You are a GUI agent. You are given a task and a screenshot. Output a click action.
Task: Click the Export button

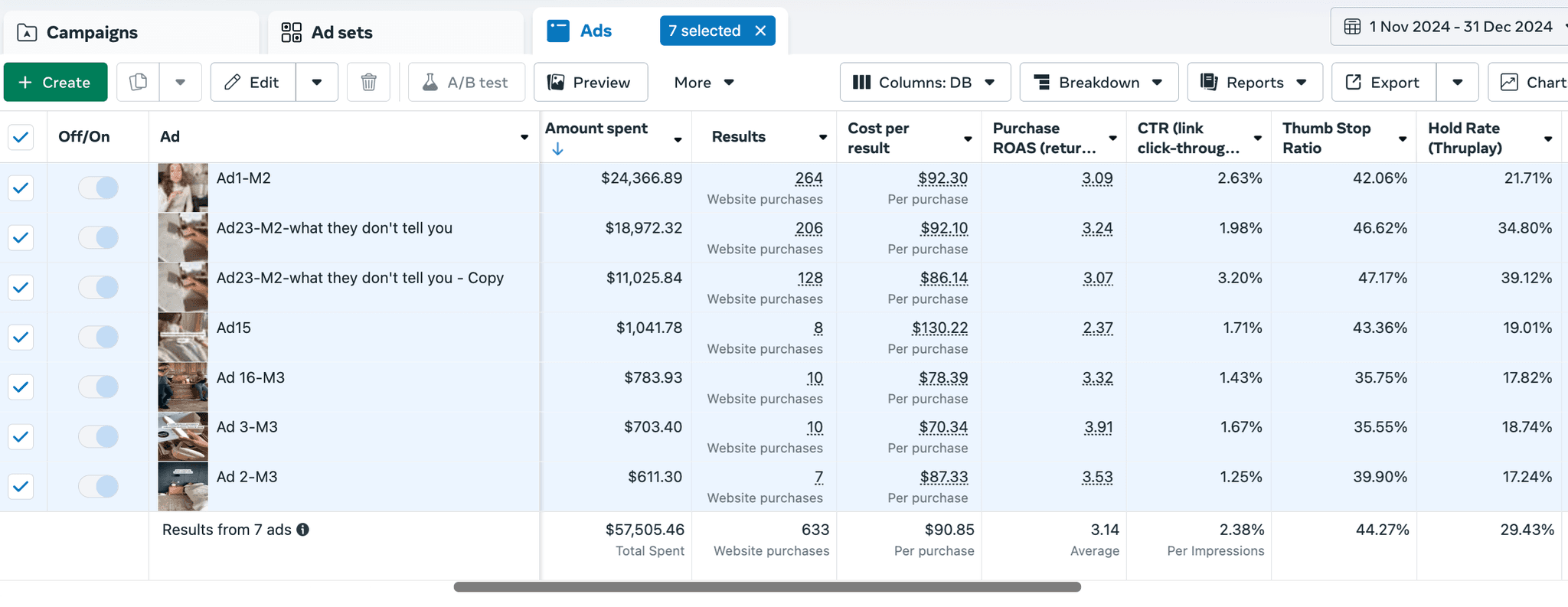[1384, 82]
